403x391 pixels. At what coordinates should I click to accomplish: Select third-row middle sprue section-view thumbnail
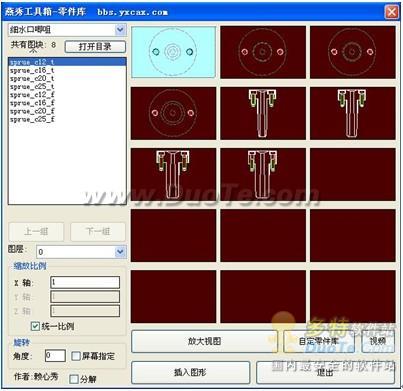263,175
